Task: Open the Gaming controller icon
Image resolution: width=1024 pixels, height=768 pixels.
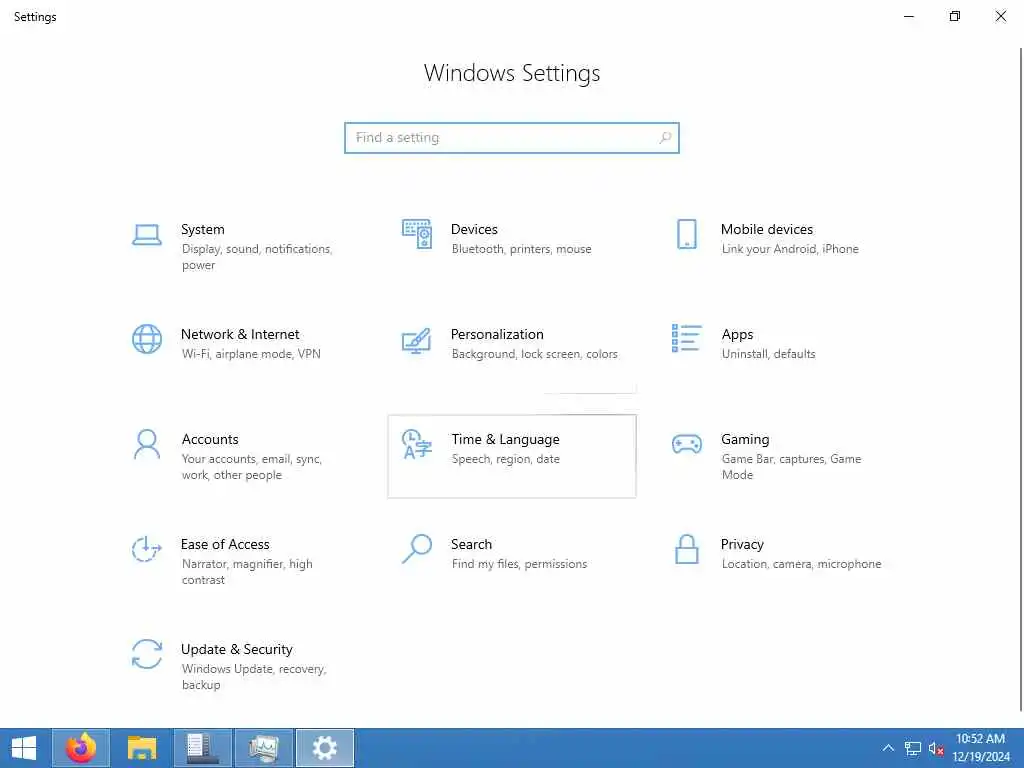Action: (686, 444)
